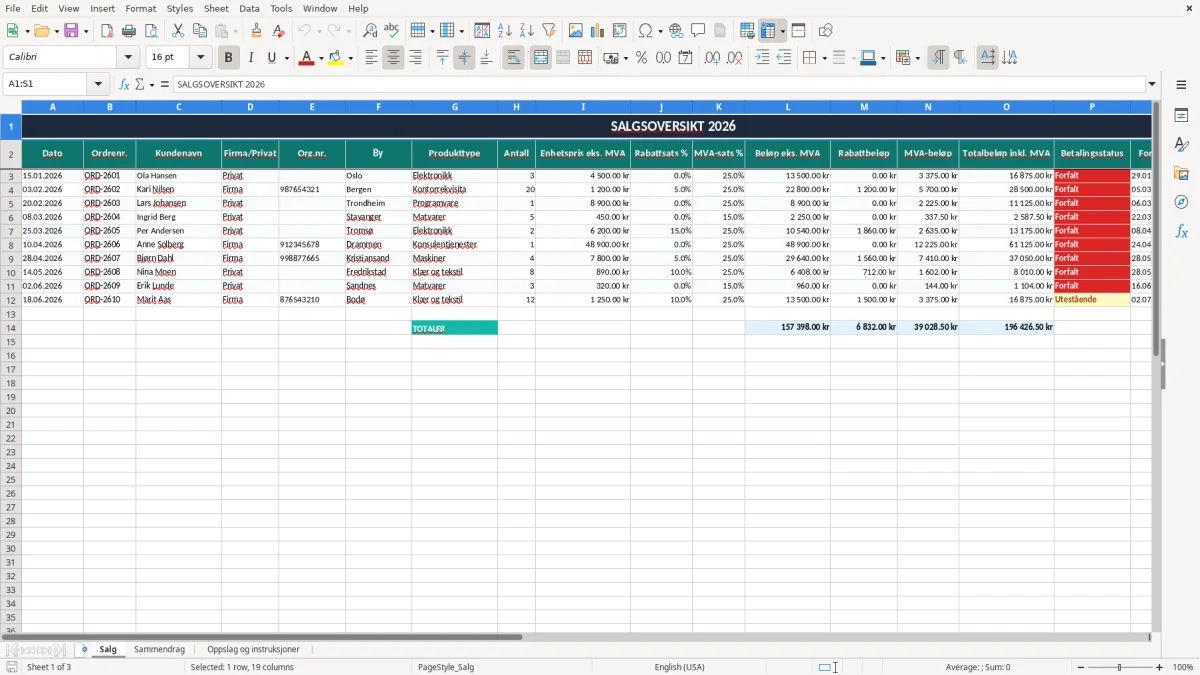Open the sidebar Navigator panel
The image size is (1200, 675).
[x=1181, y=203]
